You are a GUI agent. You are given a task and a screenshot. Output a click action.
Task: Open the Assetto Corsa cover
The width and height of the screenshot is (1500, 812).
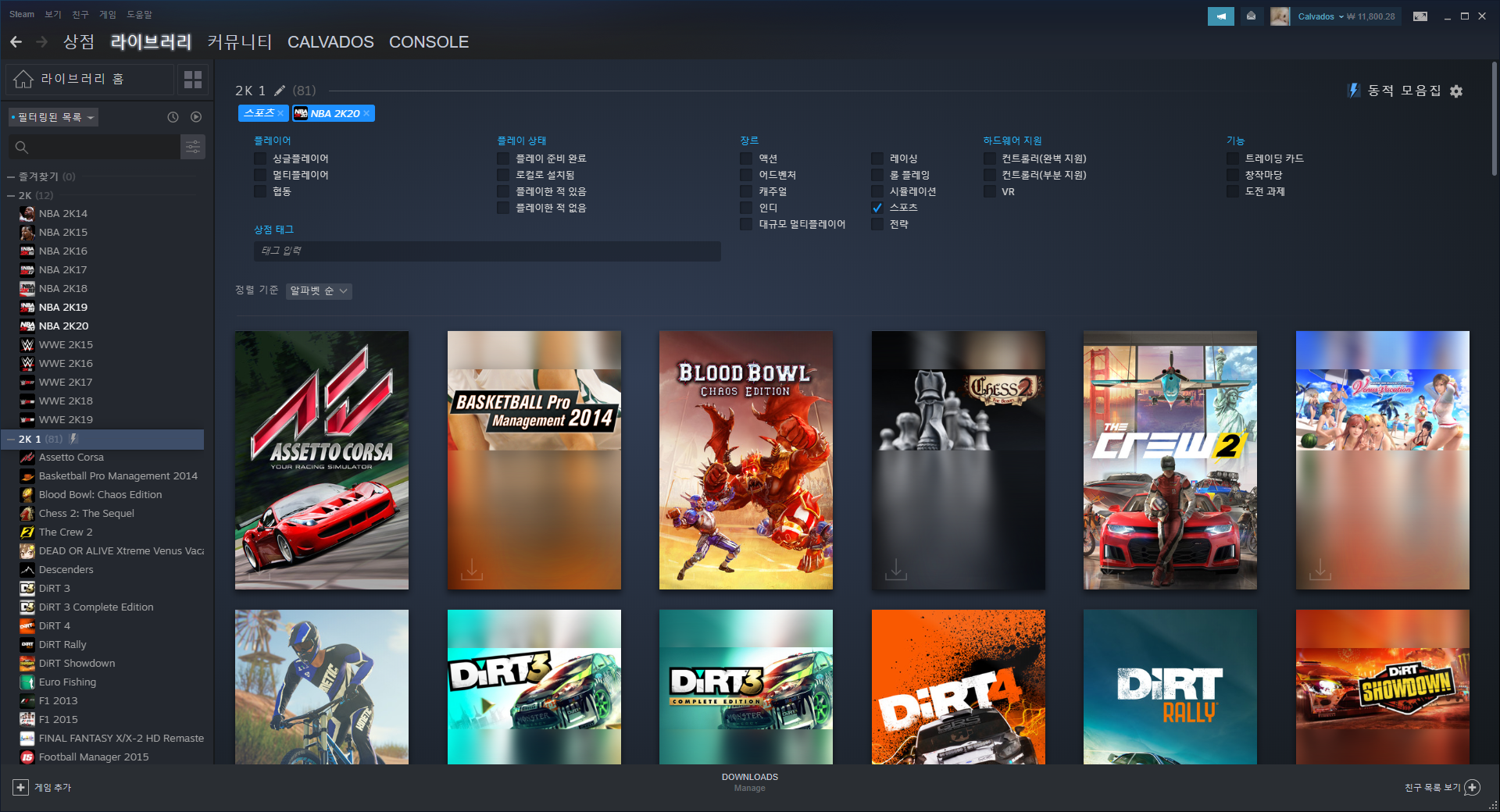coord(322,460)
